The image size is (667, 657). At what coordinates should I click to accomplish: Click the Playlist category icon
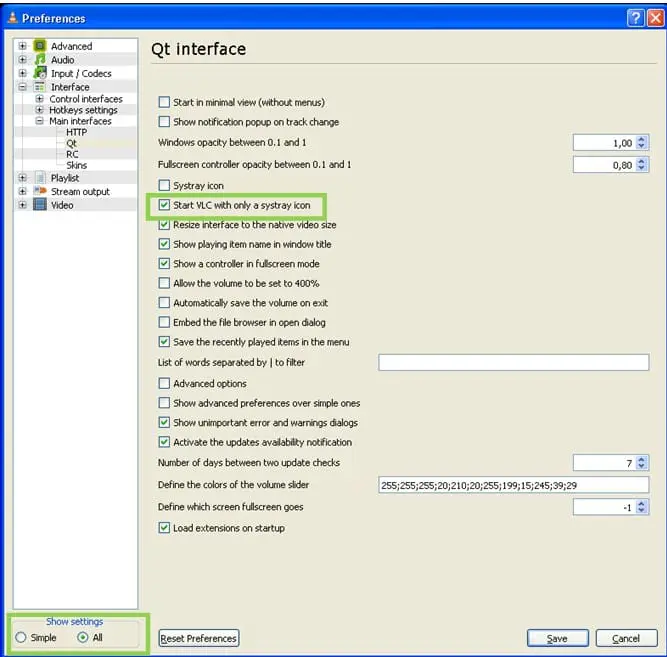40,178
